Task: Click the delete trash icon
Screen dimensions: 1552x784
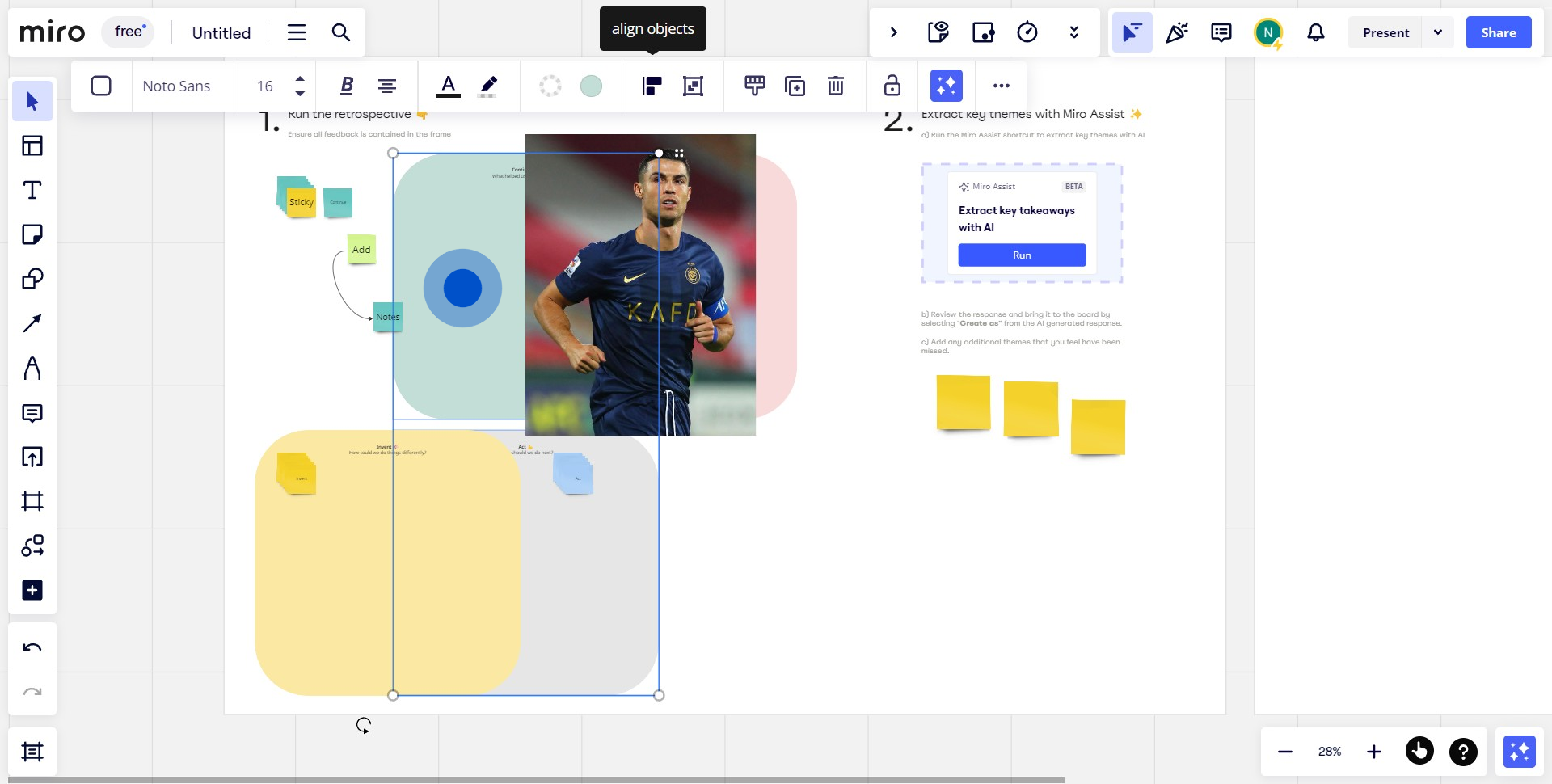Action: pyautogui.click(x=836, y=86)
